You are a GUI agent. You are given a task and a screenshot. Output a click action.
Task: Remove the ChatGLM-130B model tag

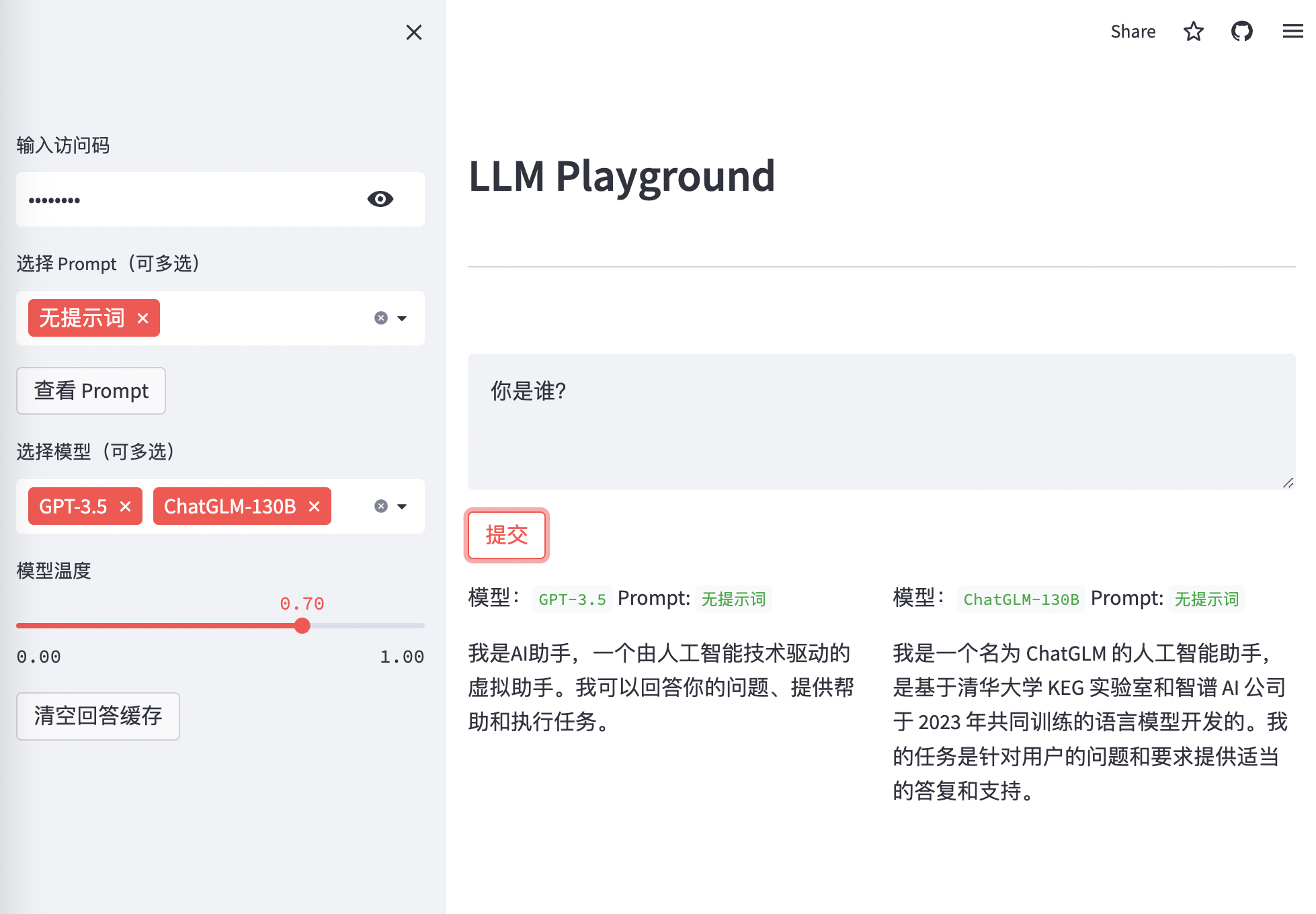click(x=314, y=506)
